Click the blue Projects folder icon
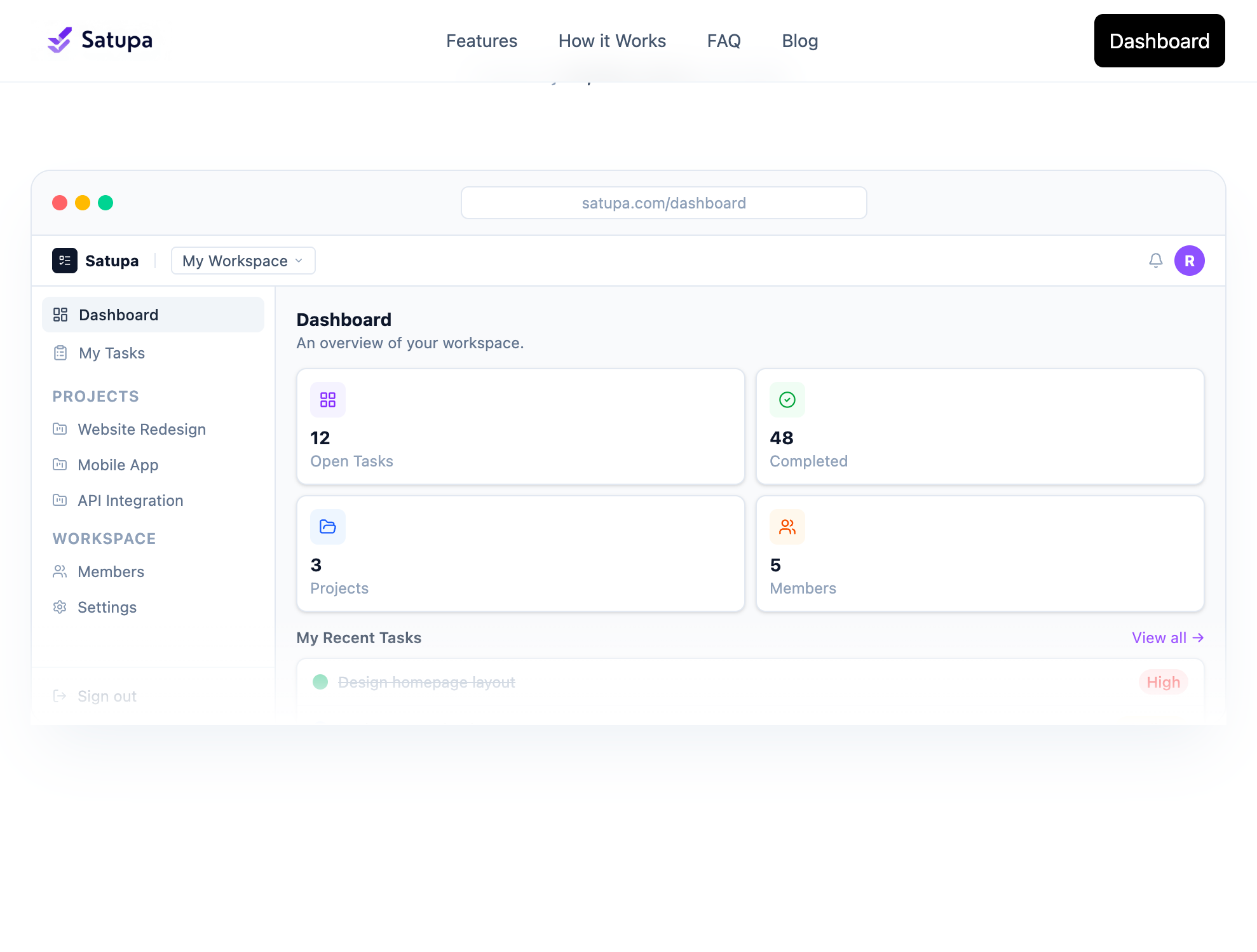Screen dimensions: 1257x952 (327, 526)
